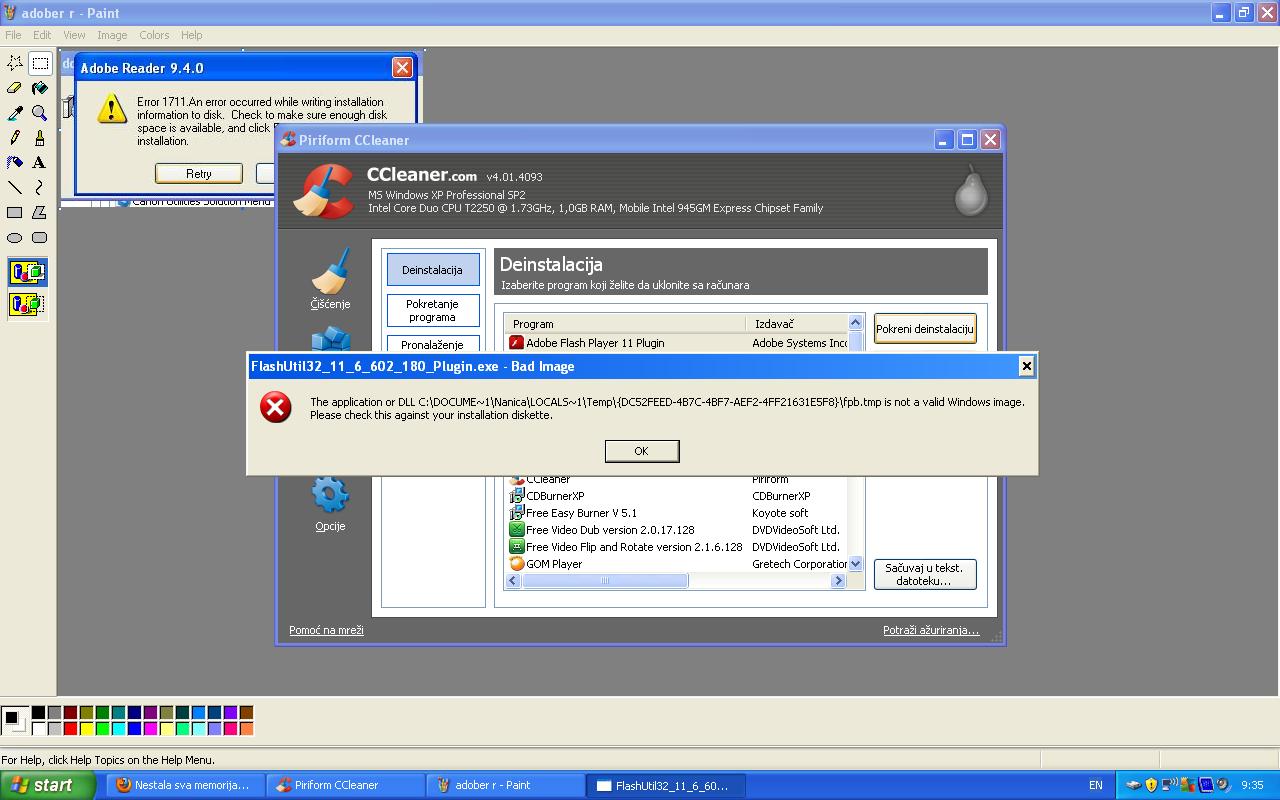Pick the yellow color swatch
The height and width of the screenshot is (800, 1280).
pos(86,729)
